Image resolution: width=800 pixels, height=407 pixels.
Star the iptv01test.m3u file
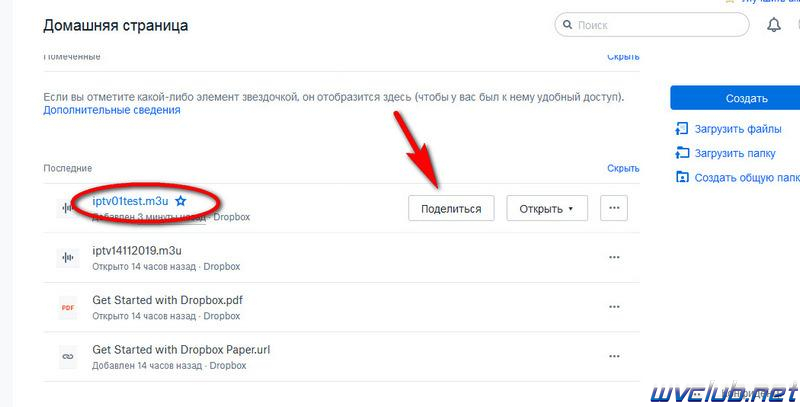tap(180, 201)
